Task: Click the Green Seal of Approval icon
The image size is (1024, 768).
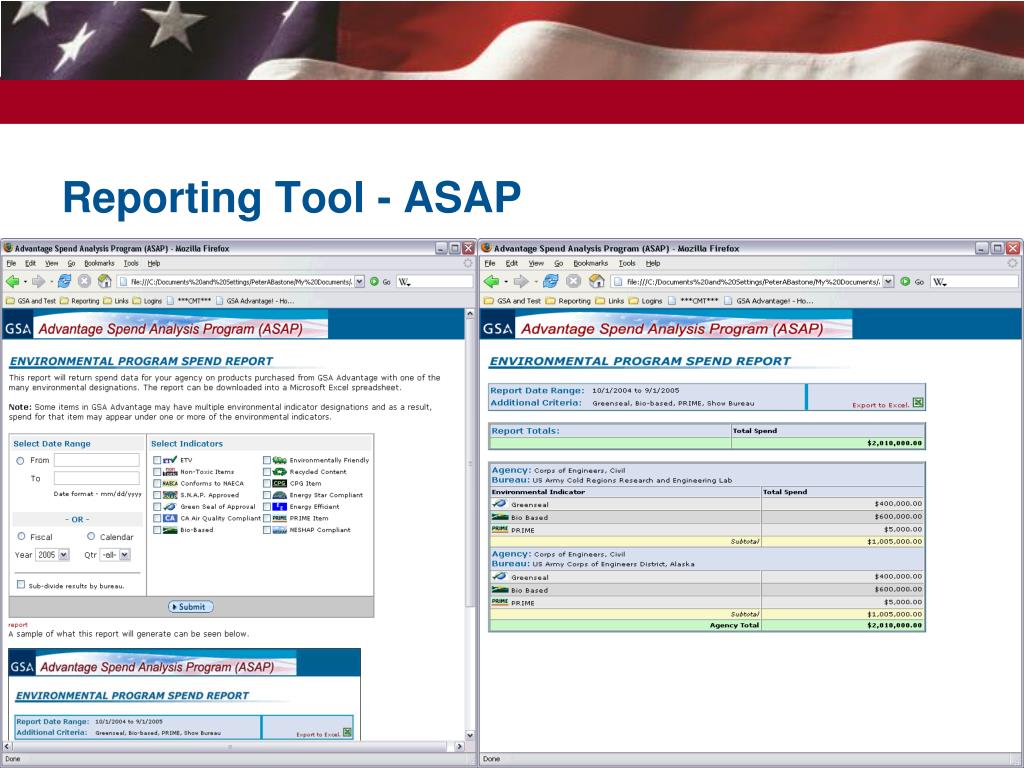Action: pos(170,507)
